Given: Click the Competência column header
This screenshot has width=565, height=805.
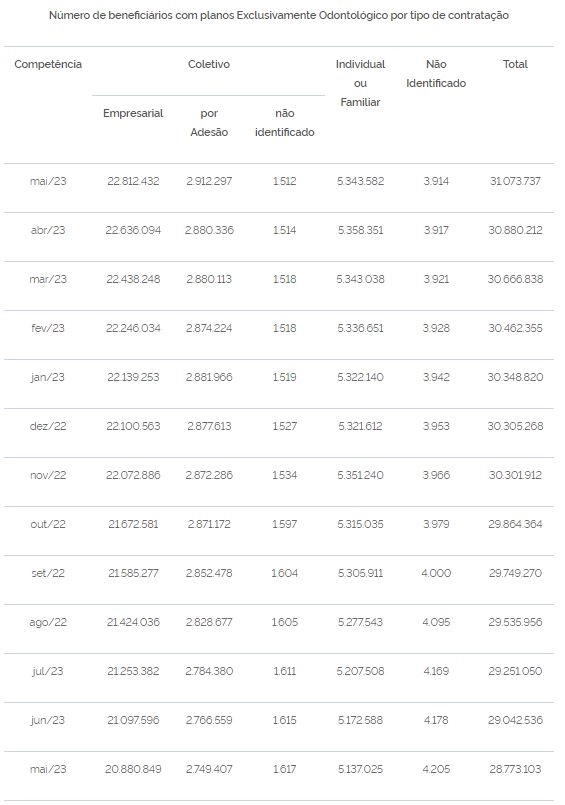Looking at the screenshot, I should click(48, 64).
